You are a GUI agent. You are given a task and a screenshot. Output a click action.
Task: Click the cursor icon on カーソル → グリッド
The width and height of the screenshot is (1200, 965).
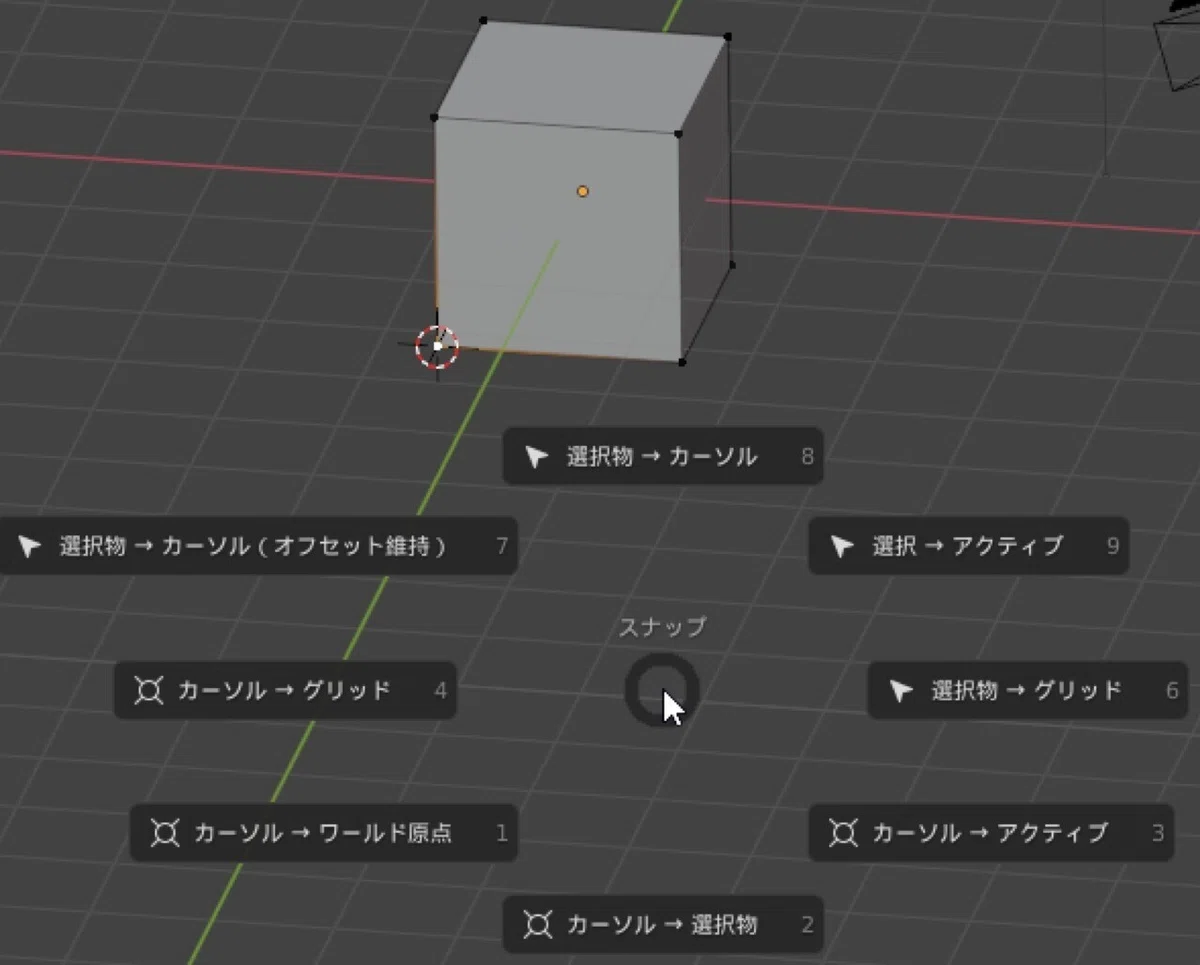tap(148, 690)
